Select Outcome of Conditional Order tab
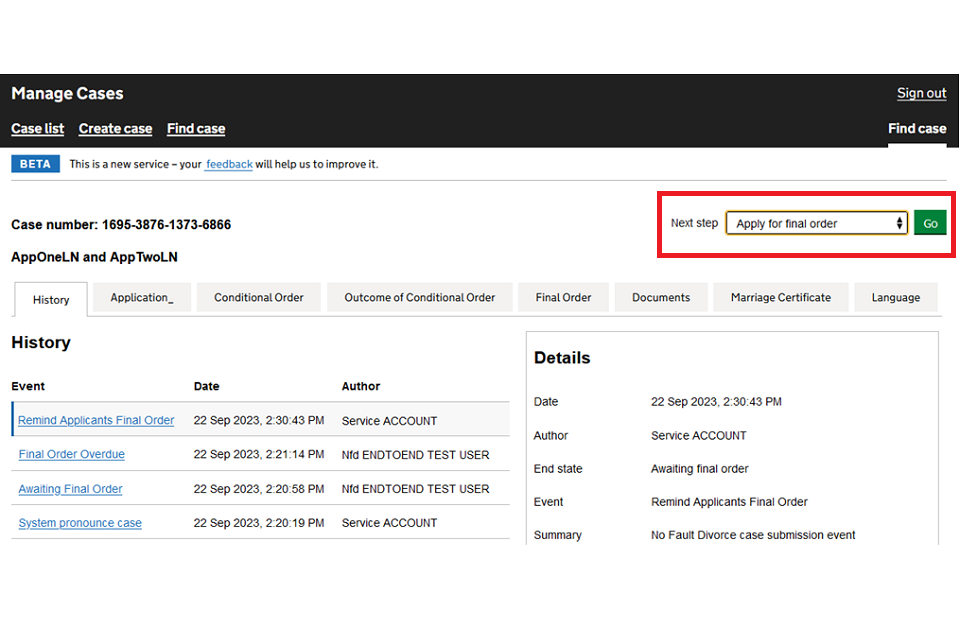 pos(420,298)
